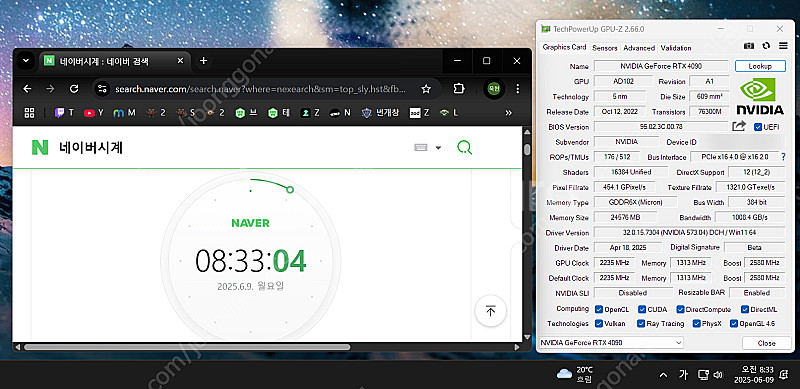Image resolution: width=800 pixels, height=389 pixels.
Task: Open the bookmark labeled M
Action: pyautogui.click(x=124, y=113)
